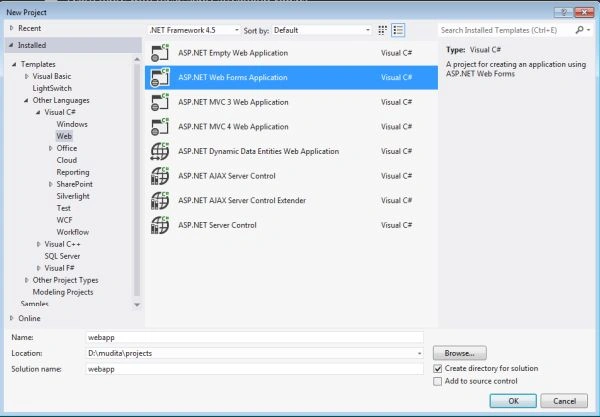The image size is (600, 417).
Task: Select ASP.NET MVC 4 Web Application text
Action: point(233,127)
